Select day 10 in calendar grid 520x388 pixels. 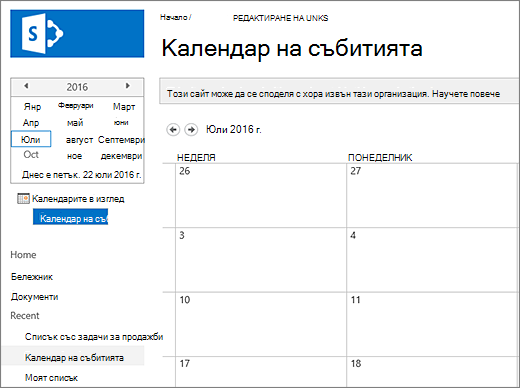(x=185, y=300)
